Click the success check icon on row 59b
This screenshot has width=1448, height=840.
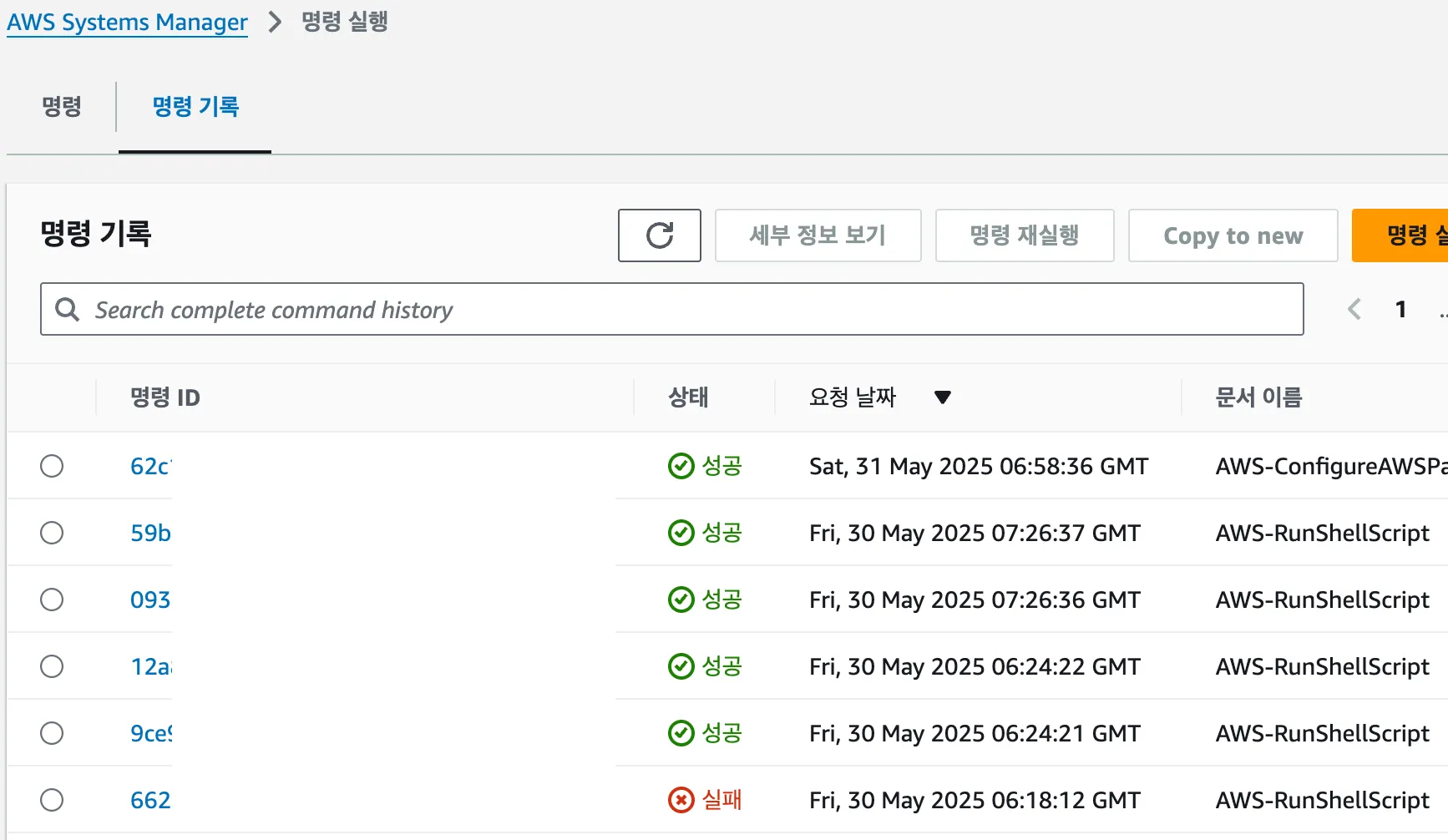pyautogui.click(x=681, y=533)
